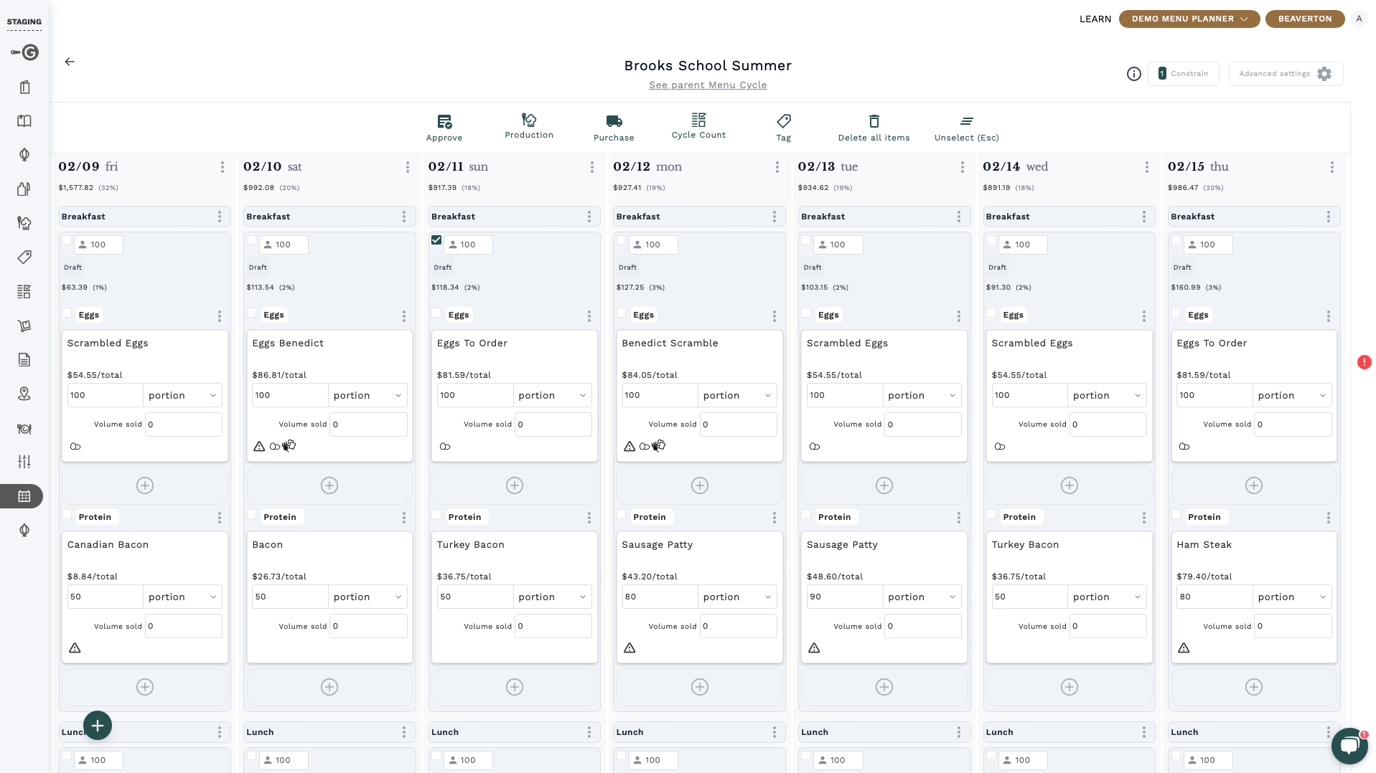Open the 02/13 tue day options menu
The width and height of the screenshot is (1376, 773).
pyautogui.click(x=962, y=167)
